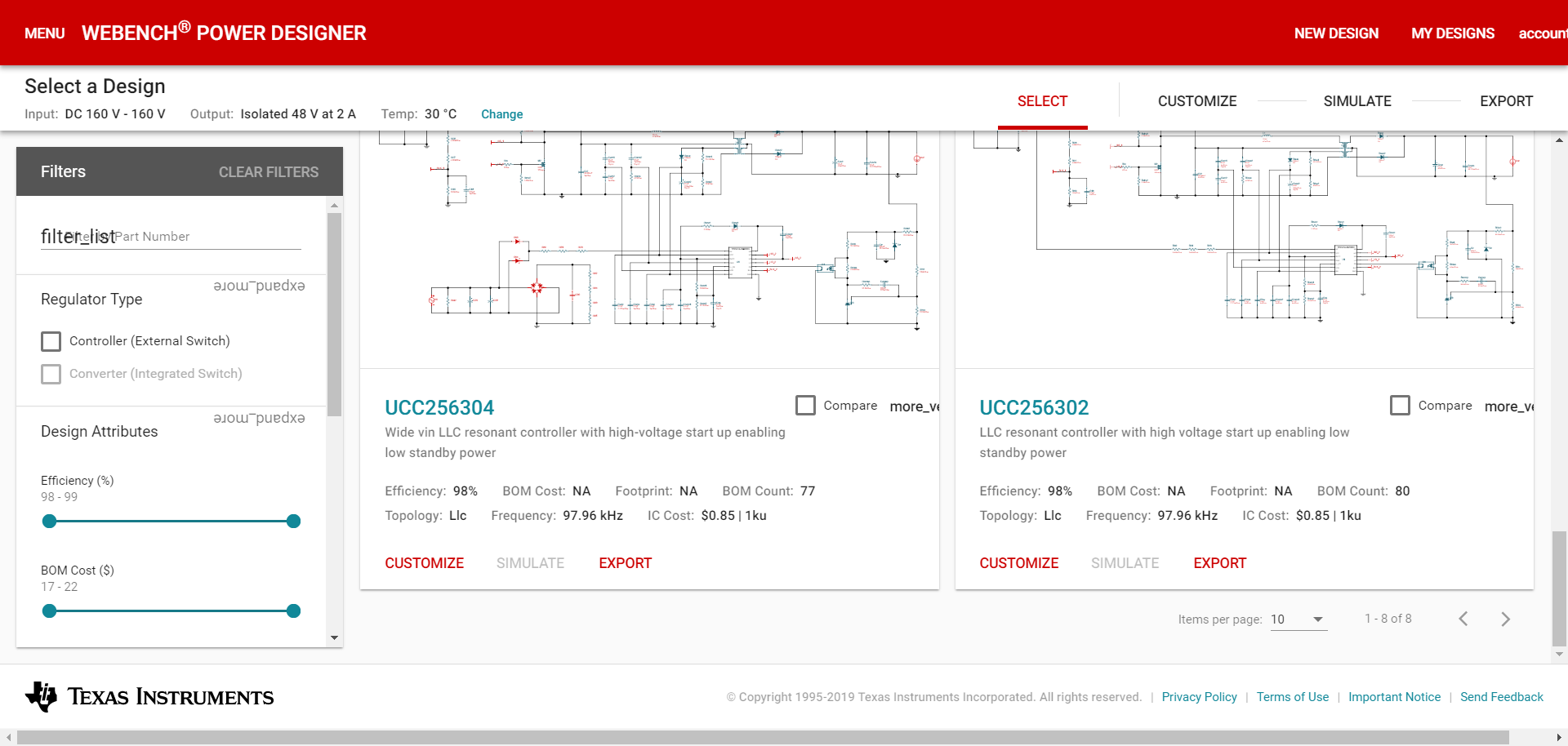Click the filter_list icon
The width and height of the screenshot is (1568, 746).
pos(78,237)
